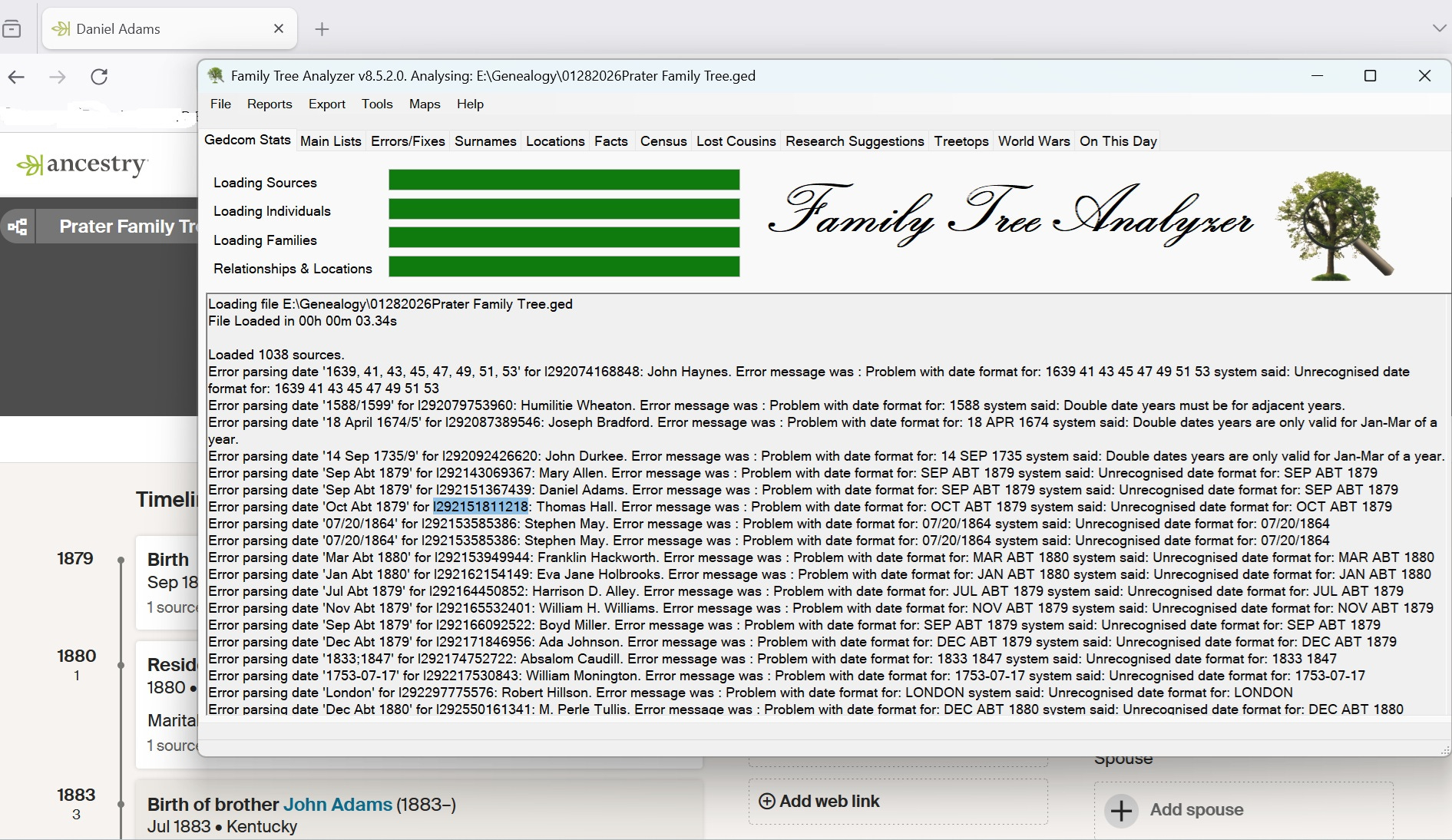
Task: Click the Prater Family Tree heading
Action: pos(128,227)
